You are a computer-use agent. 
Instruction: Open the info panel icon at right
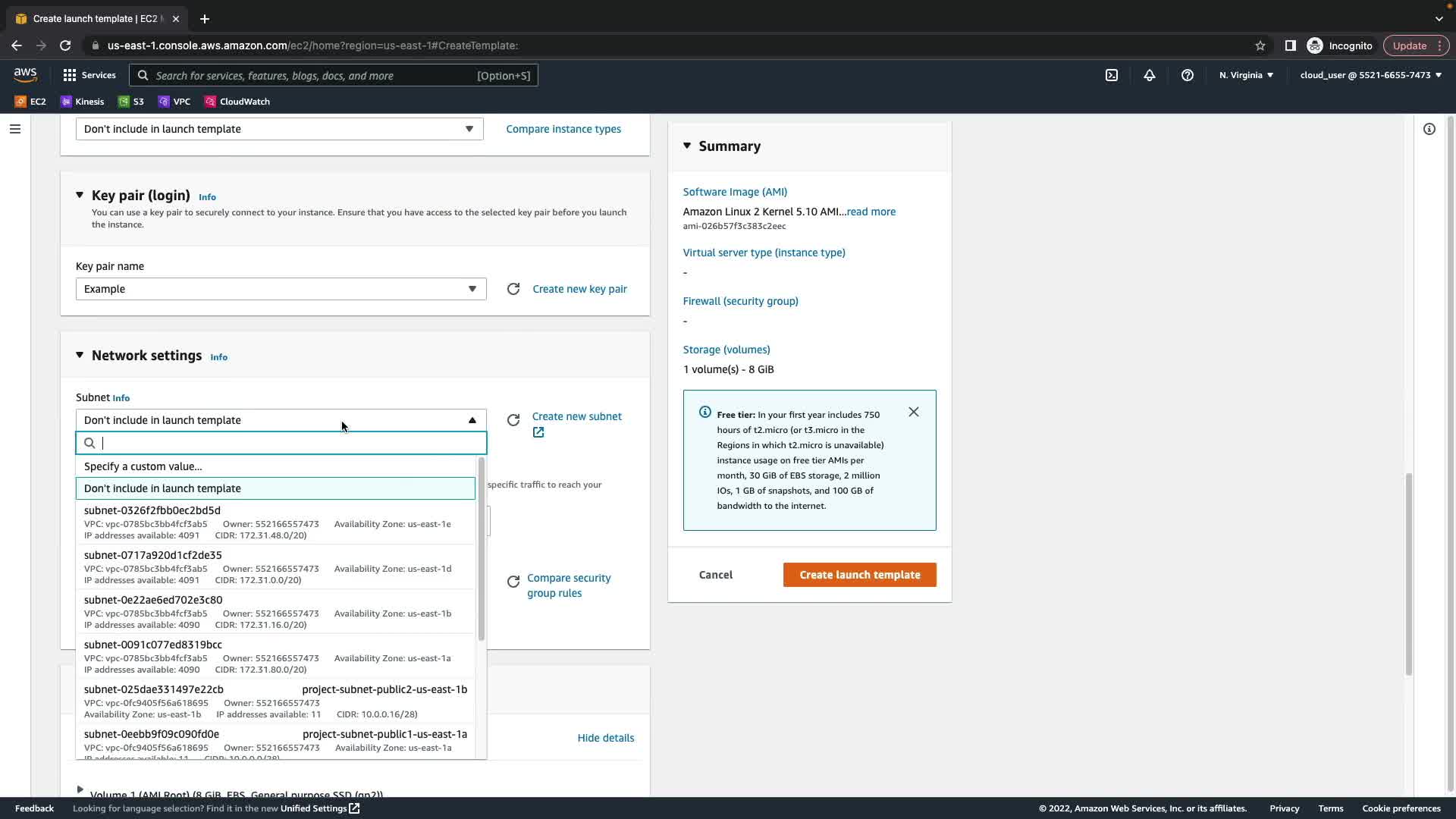[1429, 129]
